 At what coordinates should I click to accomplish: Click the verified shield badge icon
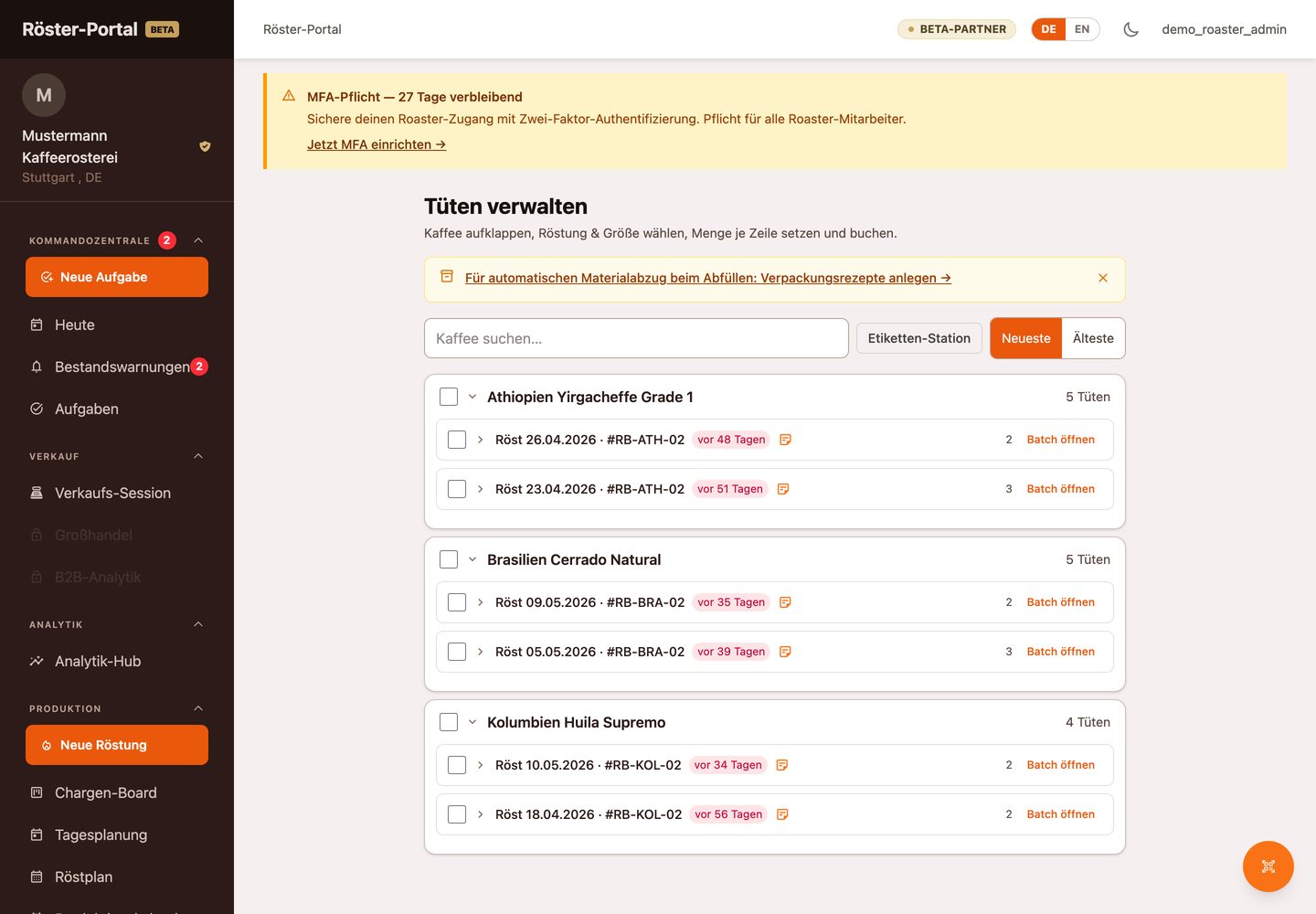tap(205, 146)
